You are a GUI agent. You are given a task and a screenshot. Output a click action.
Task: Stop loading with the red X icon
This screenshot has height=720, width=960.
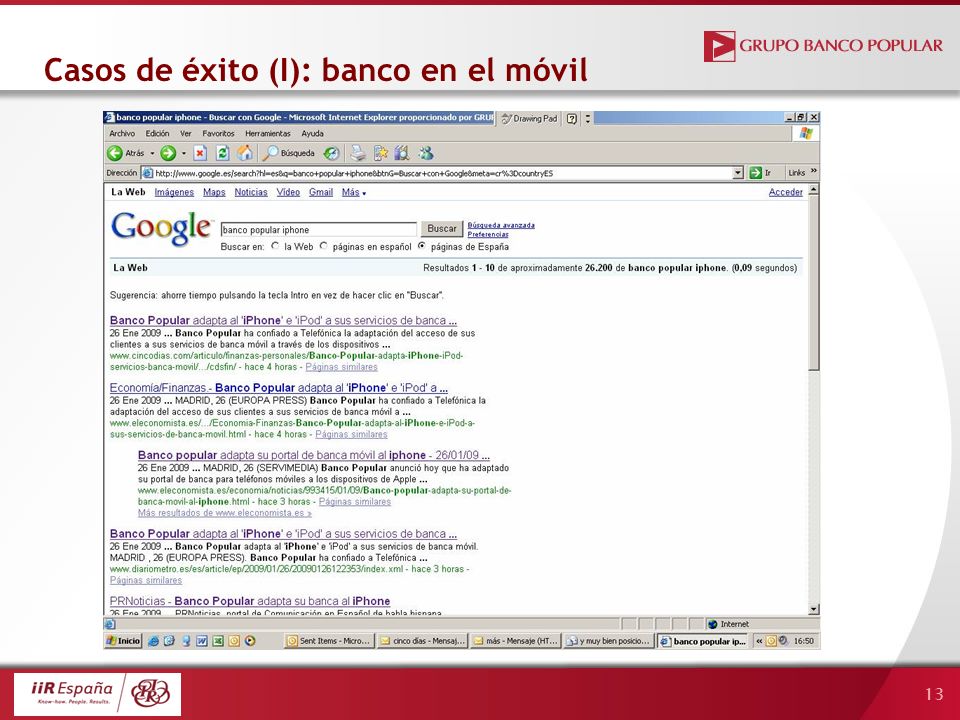200,153
